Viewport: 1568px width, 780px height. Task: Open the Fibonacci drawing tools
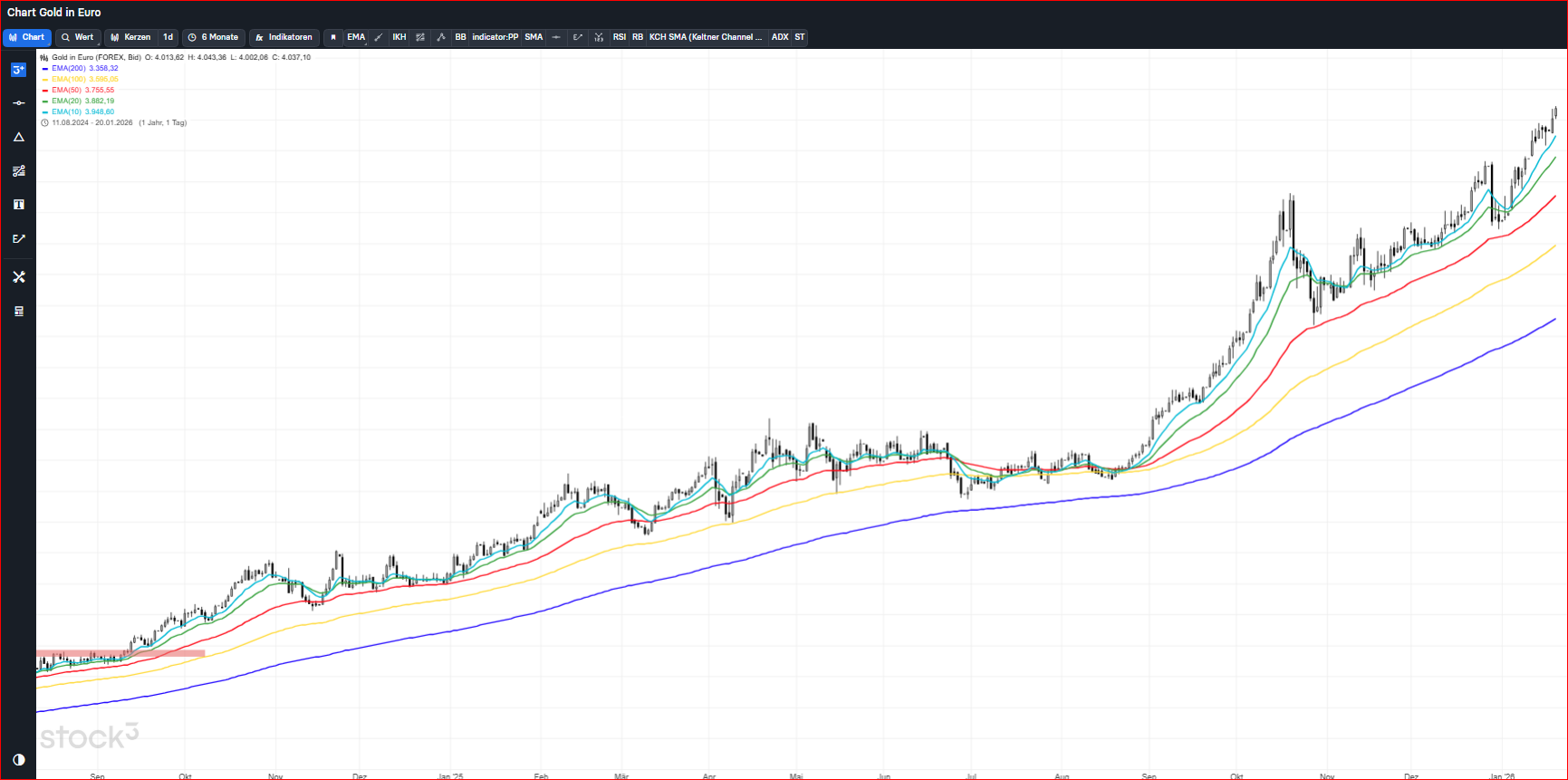(18, 171)
